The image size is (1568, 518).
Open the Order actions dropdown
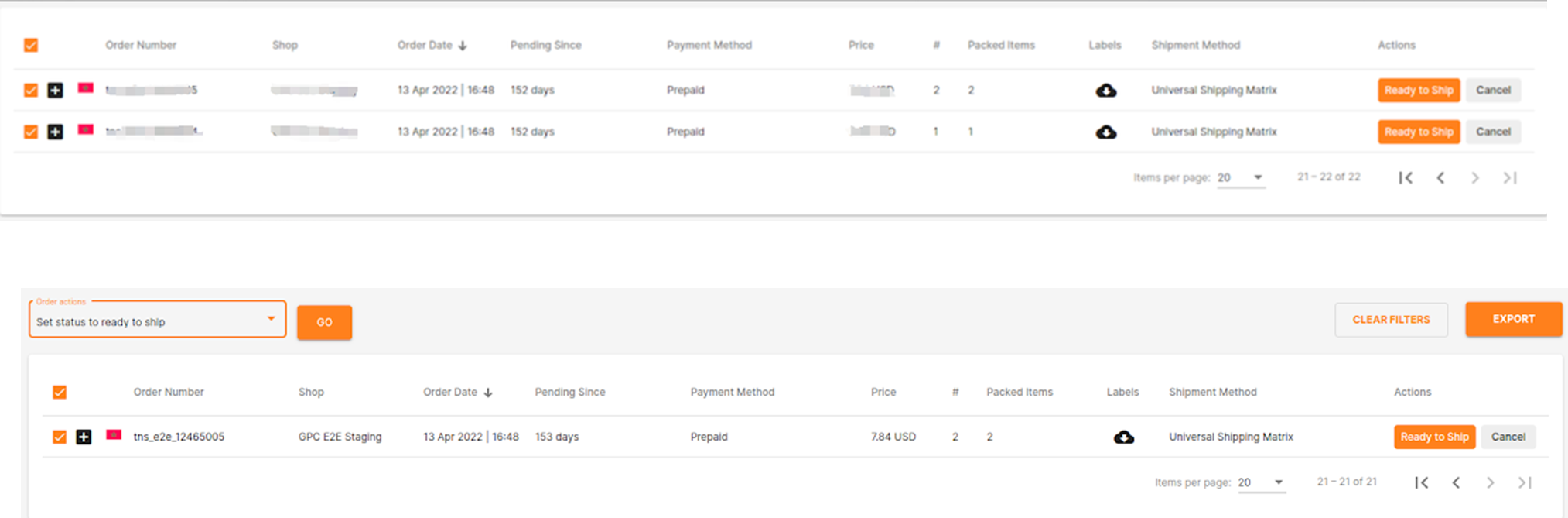[157, 320]
